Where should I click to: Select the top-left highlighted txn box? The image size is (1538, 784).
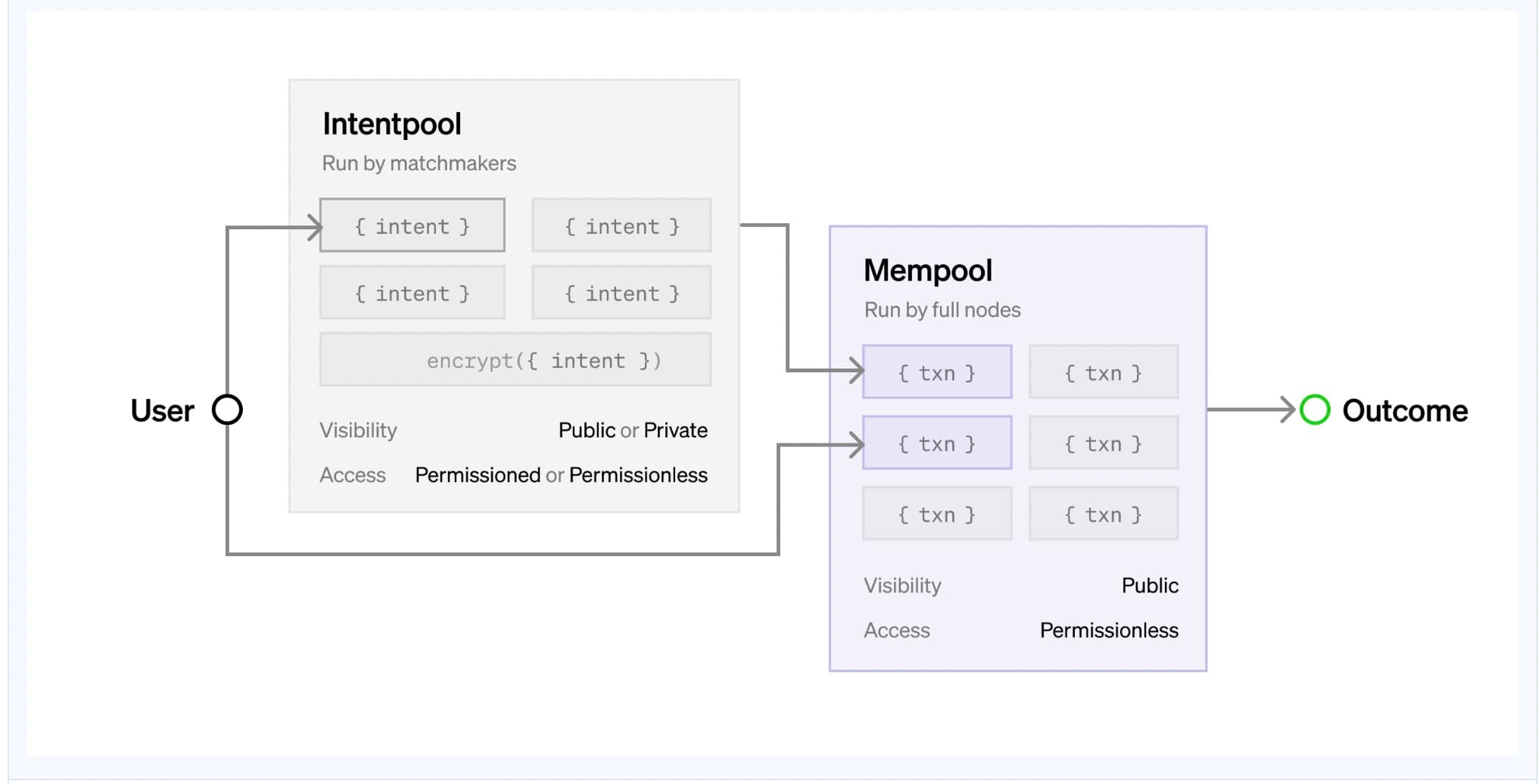click(x=937, y=372)
